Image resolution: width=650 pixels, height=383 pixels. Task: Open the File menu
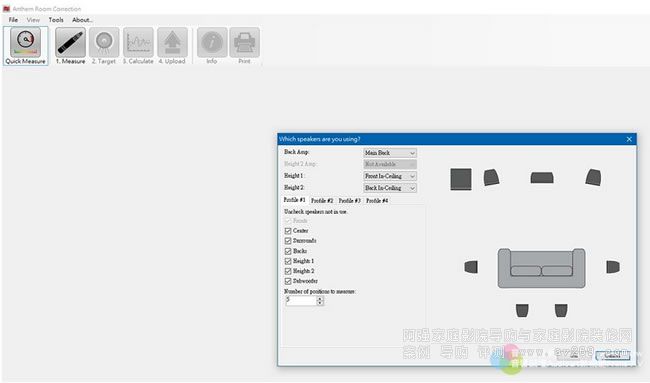pyautogui.click(x=13, y=19)
